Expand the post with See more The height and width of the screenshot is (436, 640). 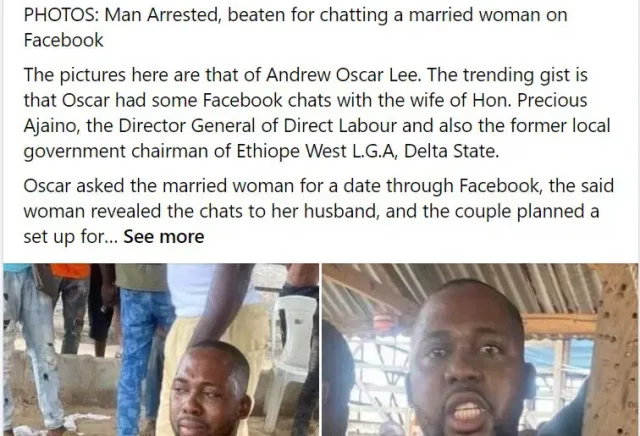(164, 237)
